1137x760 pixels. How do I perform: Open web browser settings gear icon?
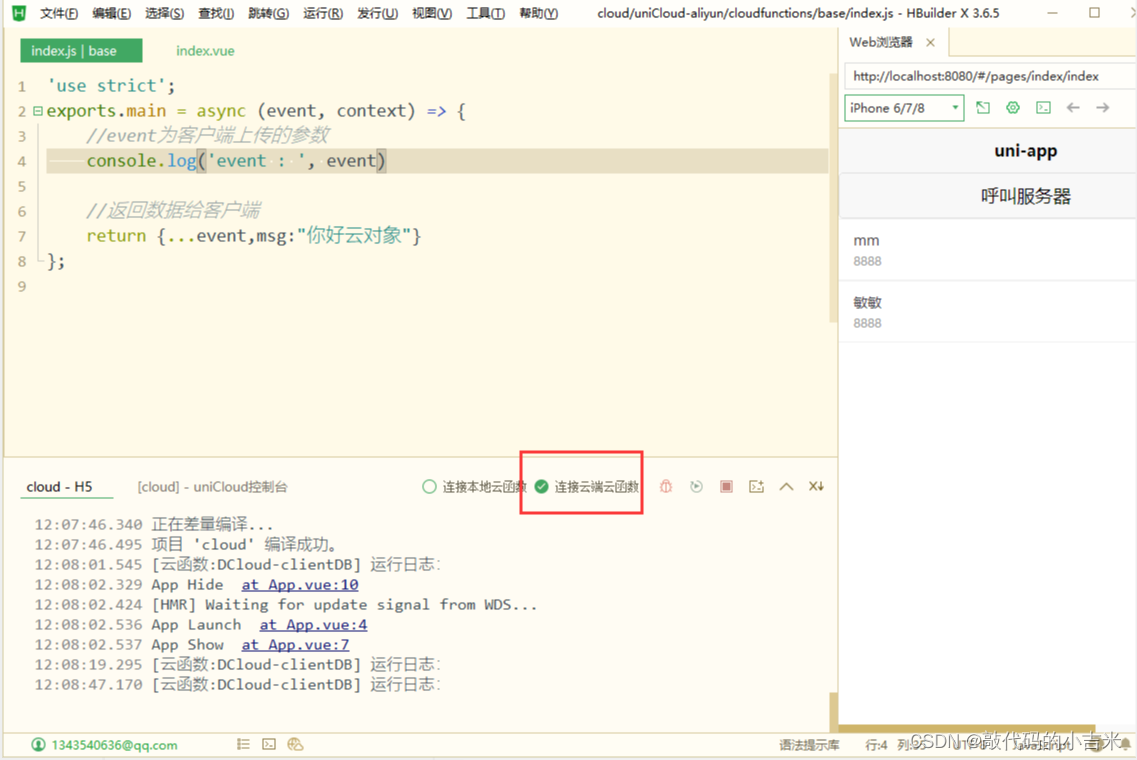pyautogui.click(x=1013, y=108)
